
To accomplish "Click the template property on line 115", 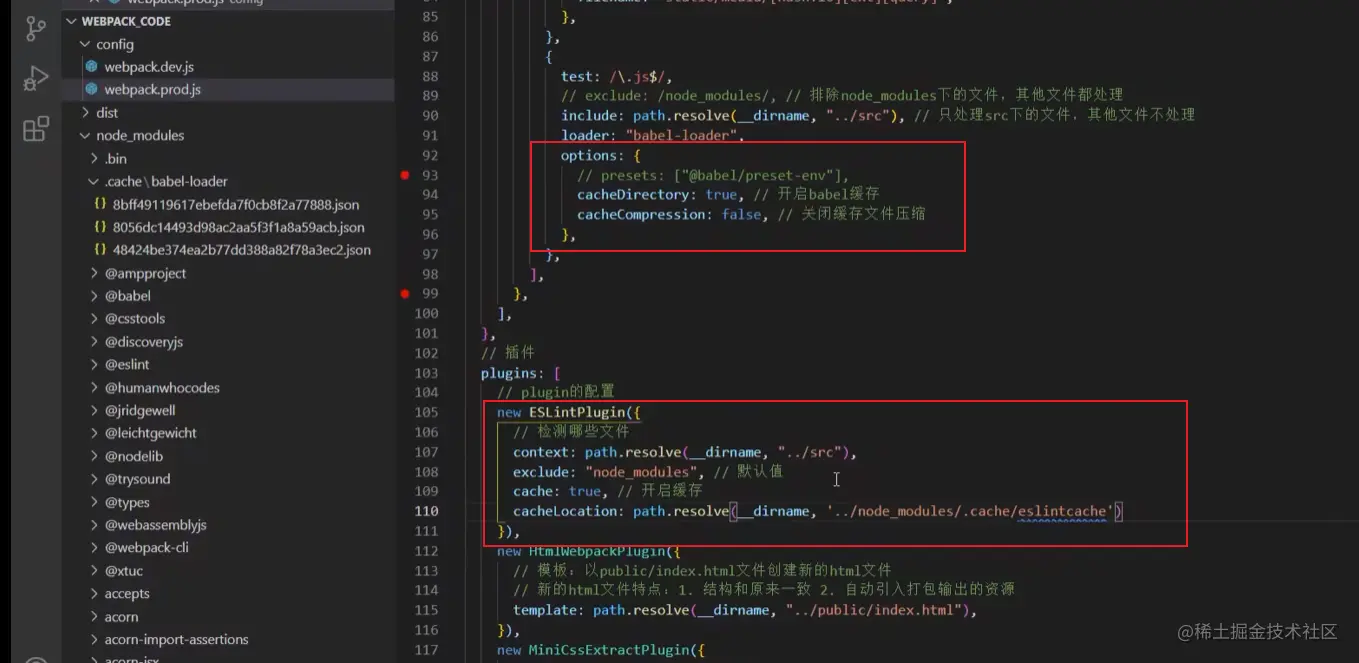I will [545, 610].
